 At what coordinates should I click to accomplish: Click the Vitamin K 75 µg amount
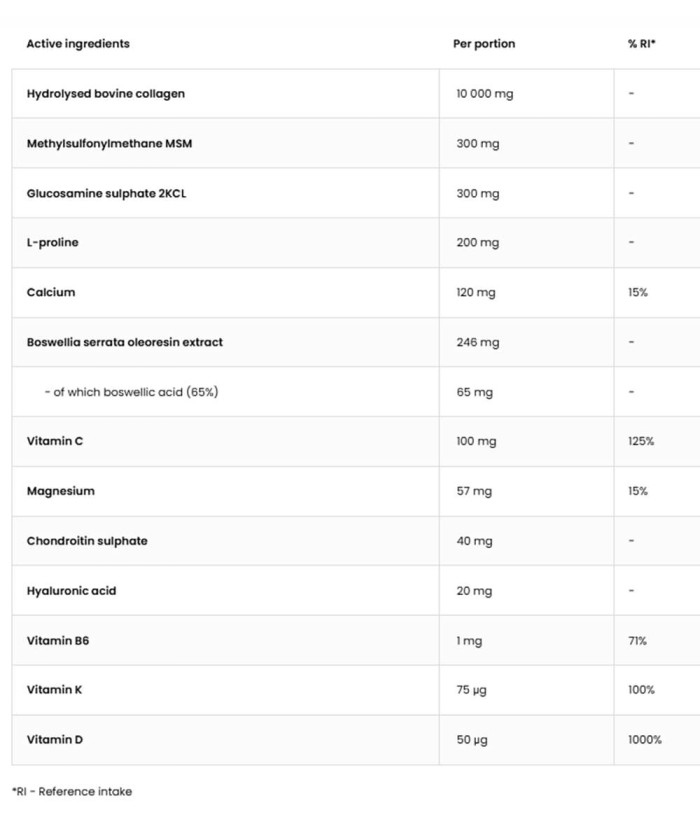click(471, 690)
